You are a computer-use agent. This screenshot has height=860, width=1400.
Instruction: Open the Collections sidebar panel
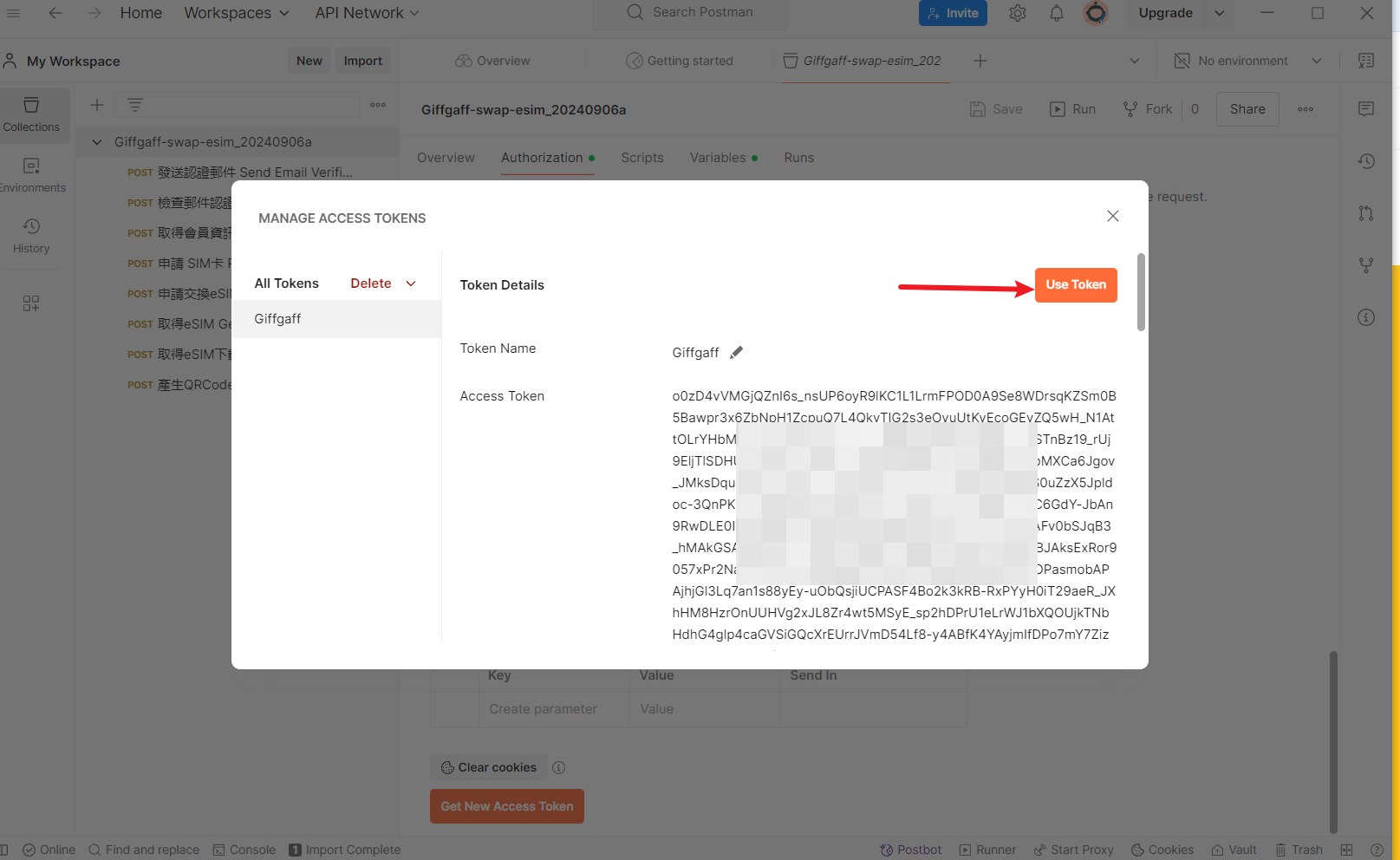(x=31, y=114)
